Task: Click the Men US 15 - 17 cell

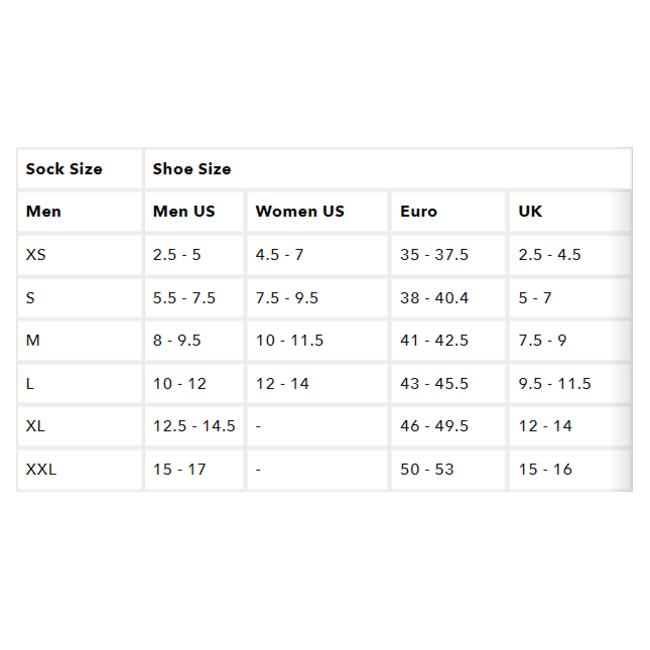Action: click(x=179, y=469)
